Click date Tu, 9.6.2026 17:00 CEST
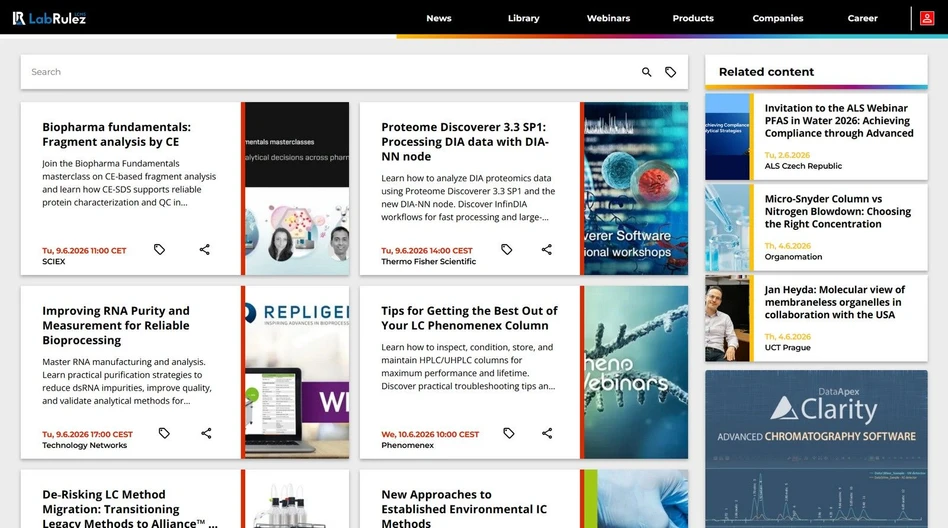Viewport: 948px width, 528px height. click(87, 434)
